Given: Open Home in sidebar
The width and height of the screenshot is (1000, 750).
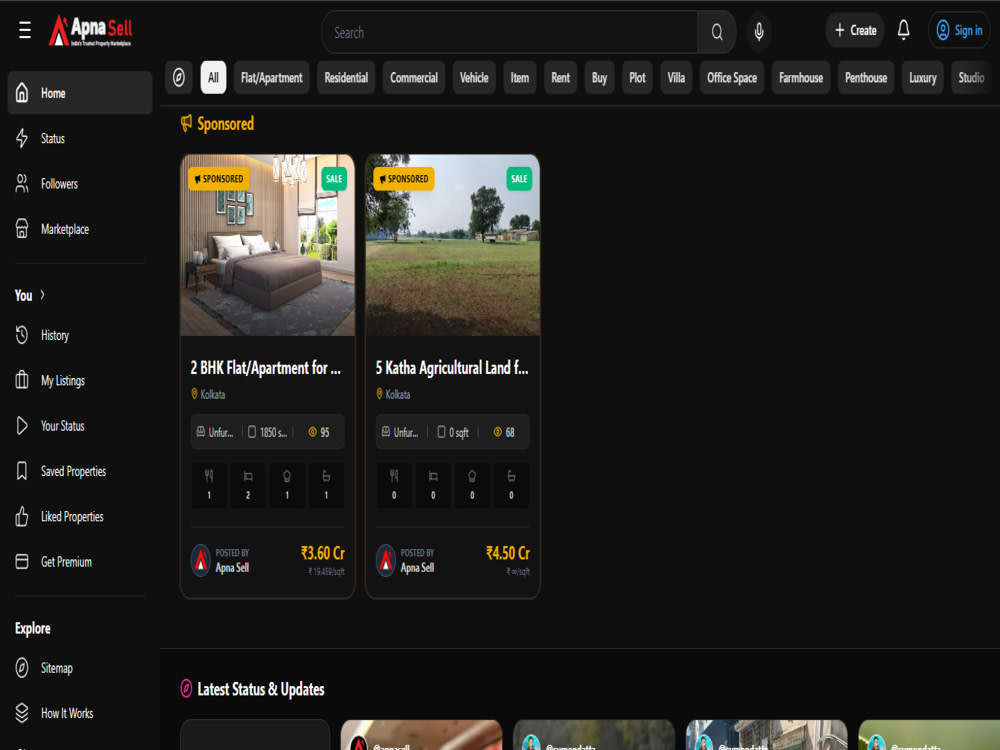Looking at the screenshot, I should pyautogui.click(x=80, y=93).
